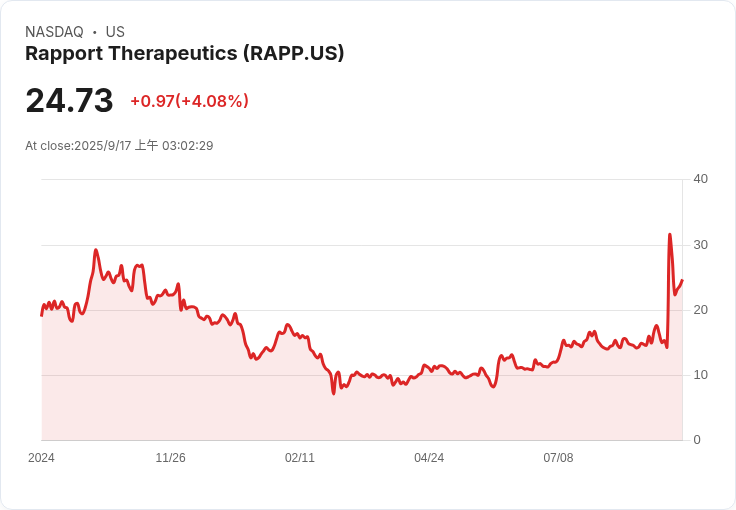Screen dimensions: 736x510
Task: Click the 20 y-axis value label
Action: pos(700,310)
